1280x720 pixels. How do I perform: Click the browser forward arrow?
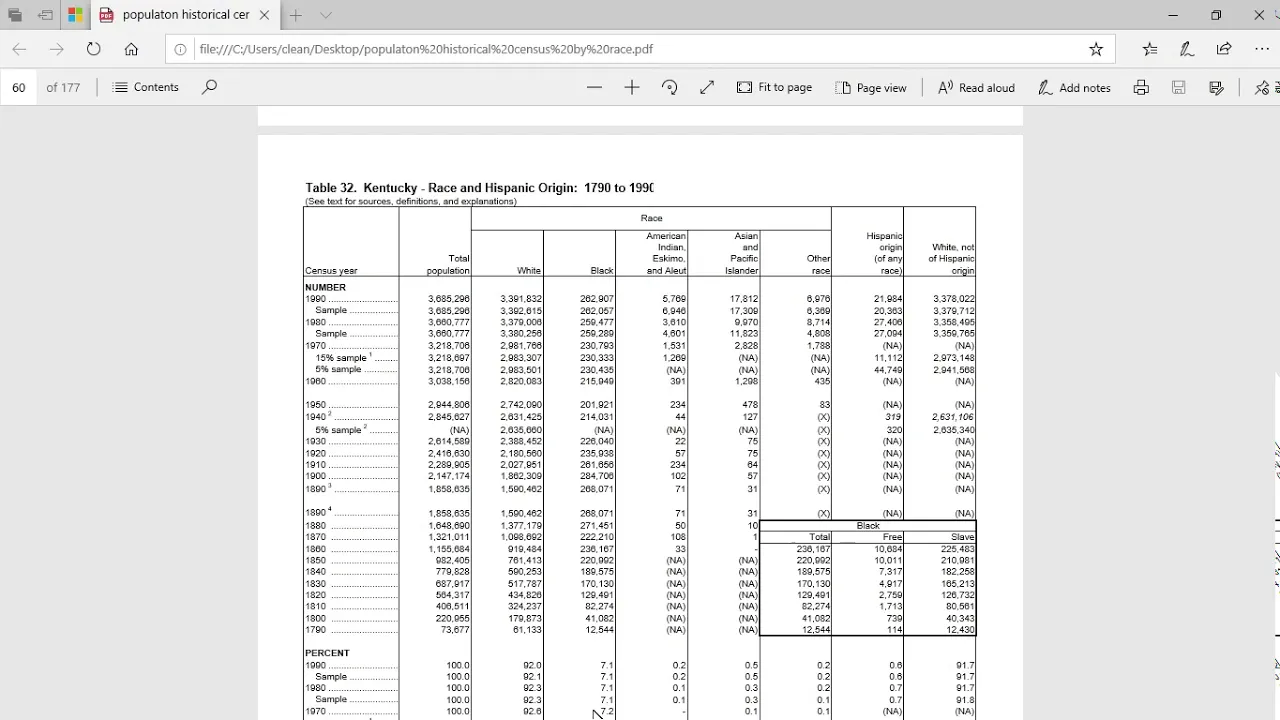point(57,49)
